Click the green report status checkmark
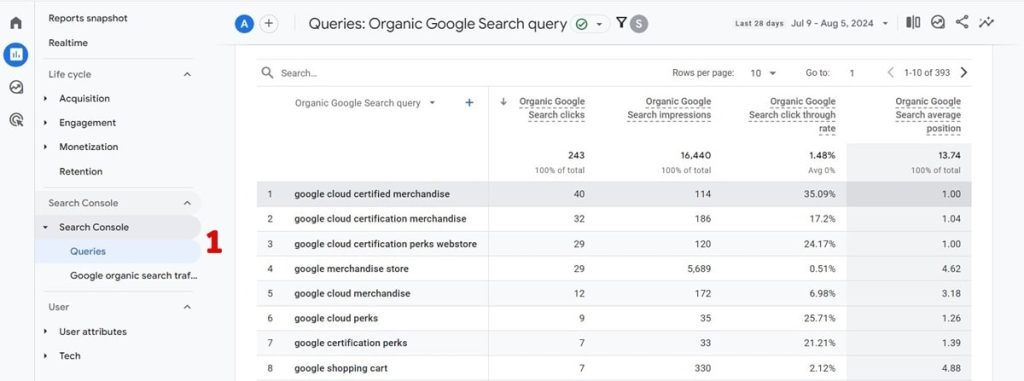The height and width of the screenshot is (381, 1024). tap(581, 24)
